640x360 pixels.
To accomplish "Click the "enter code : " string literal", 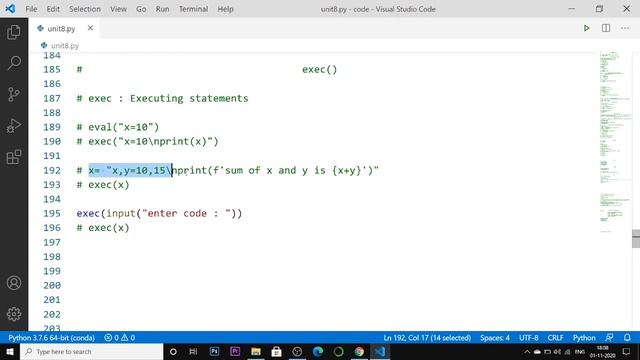I will pos(186,213).
